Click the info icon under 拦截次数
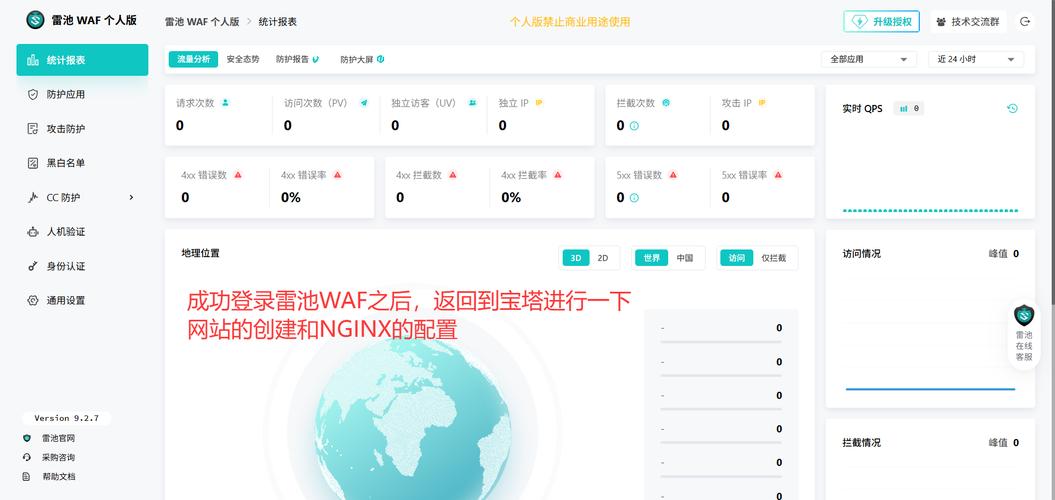The width and height of the screenshot is (1055, 500). click(634, 126)
